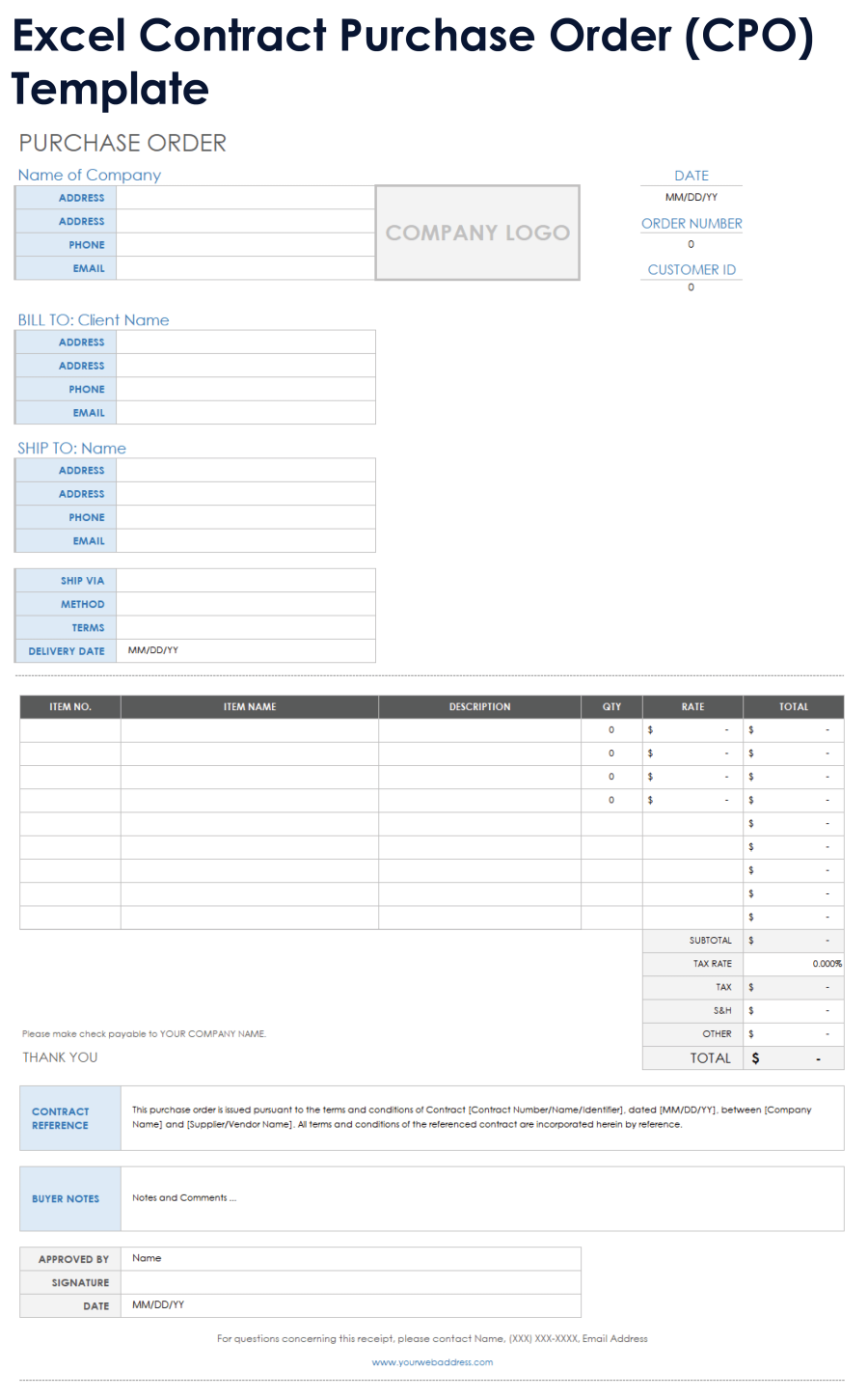Click the COMPANY LOGO placeholder
The image size is (868, 1398).
click(476, 233)
